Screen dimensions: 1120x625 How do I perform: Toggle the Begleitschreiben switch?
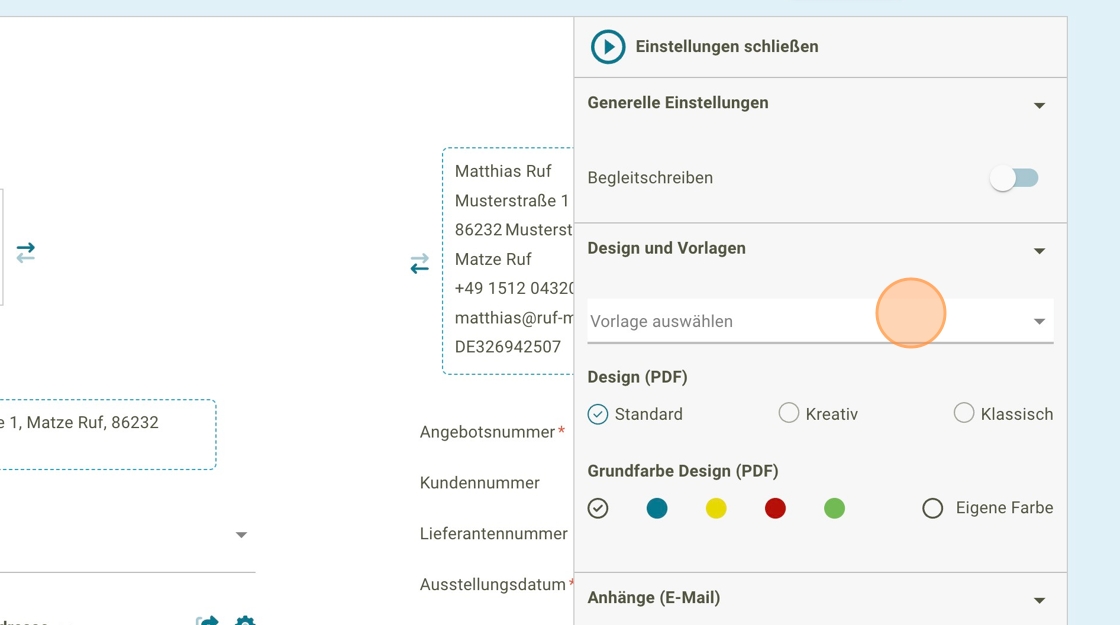[x=1014, y=178]
